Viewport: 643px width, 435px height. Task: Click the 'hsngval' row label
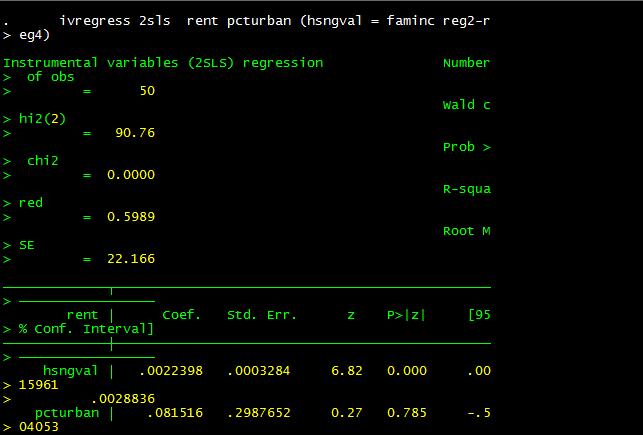tap(71, 371)
